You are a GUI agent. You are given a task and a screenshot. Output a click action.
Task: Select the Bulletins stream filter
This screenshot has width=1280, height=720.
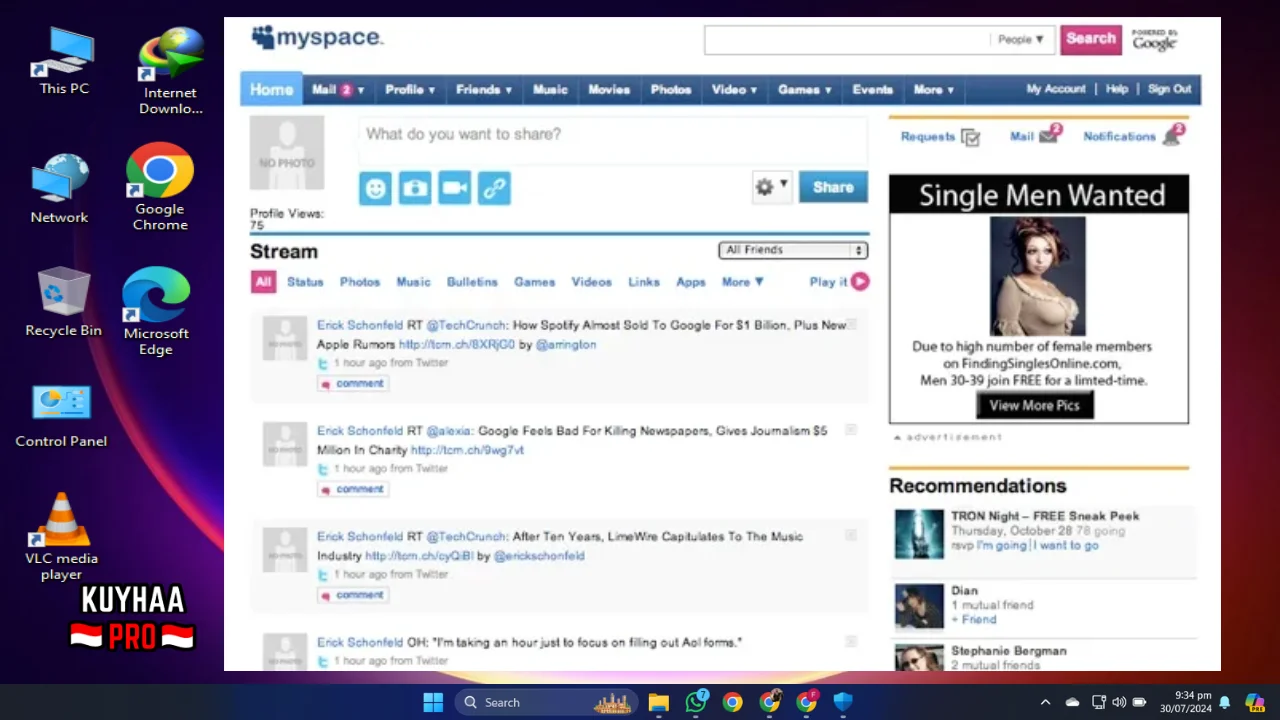[472, 282]
